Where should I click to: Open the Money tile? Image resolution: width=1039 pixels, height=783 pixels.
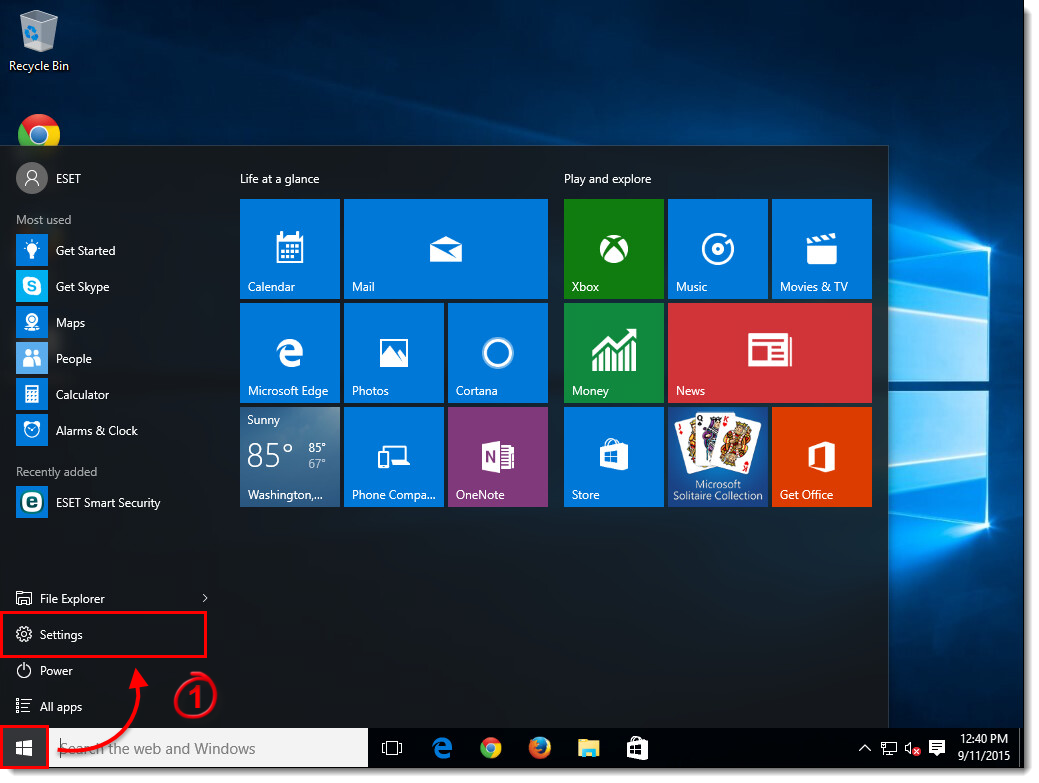[x=614, y=352]
